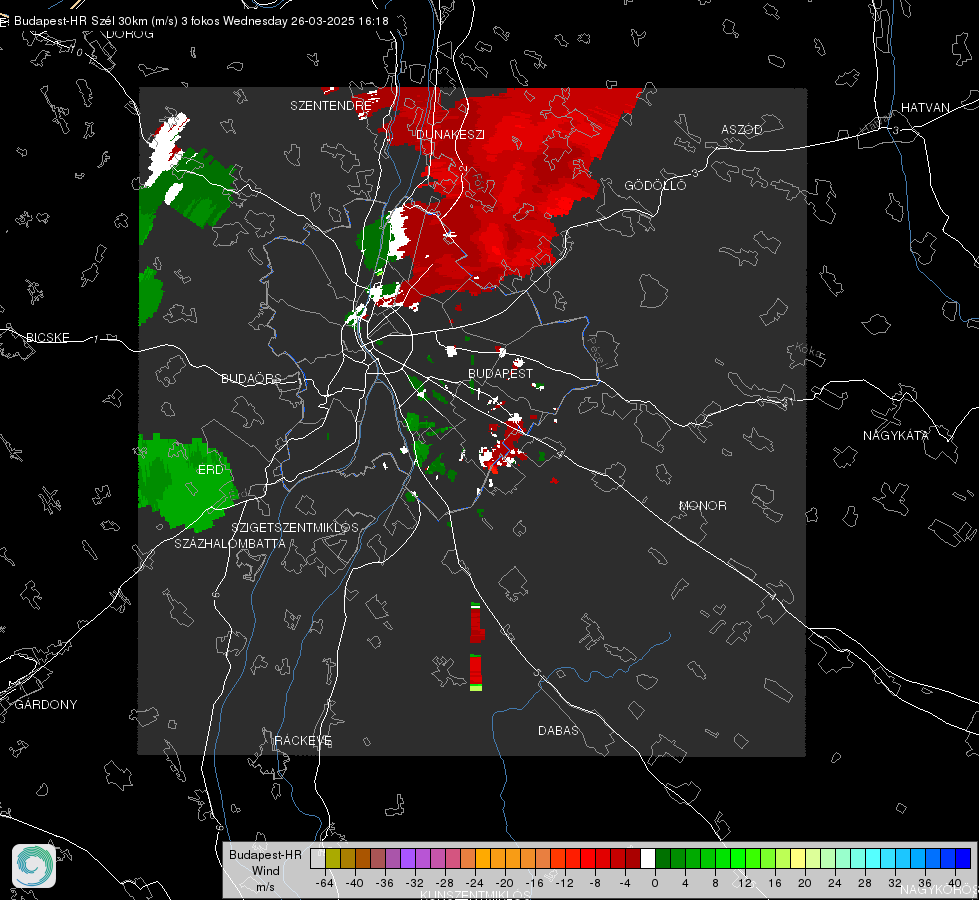The height and width of the screenshot is (900, 979).
Task: Click the ASZOD city label
Action: coord(742,129)
